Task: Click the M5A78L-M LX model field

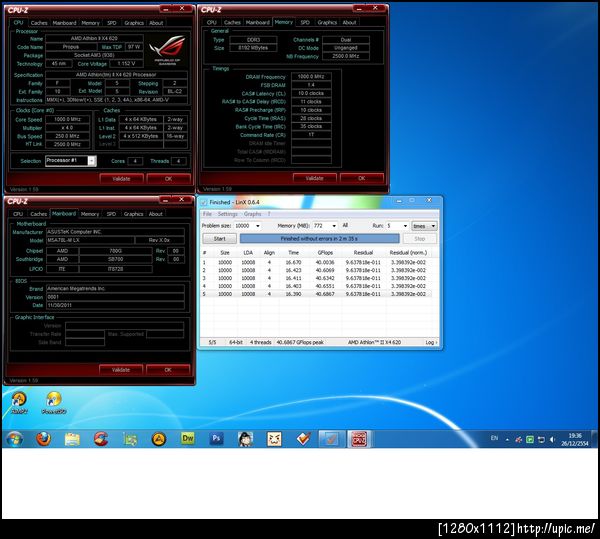Action: 90,240
